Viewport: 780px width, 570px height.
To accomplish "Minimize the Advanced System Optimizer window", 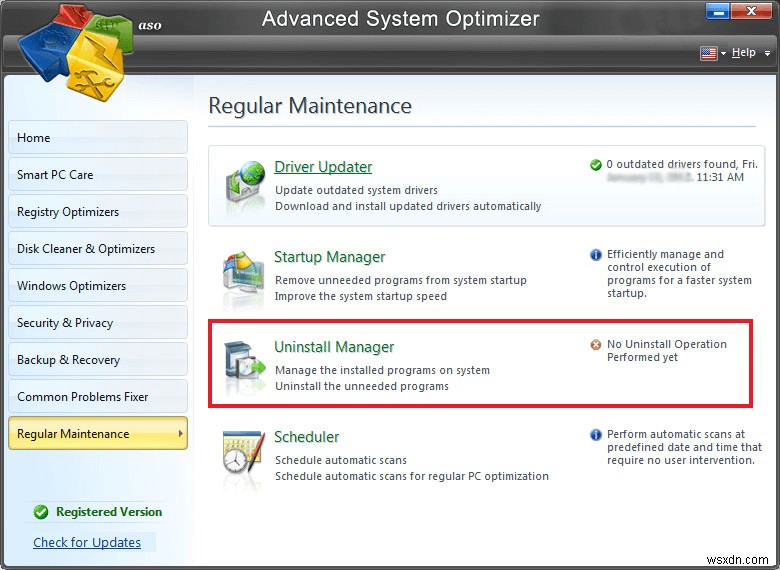I will coord(718,11).
